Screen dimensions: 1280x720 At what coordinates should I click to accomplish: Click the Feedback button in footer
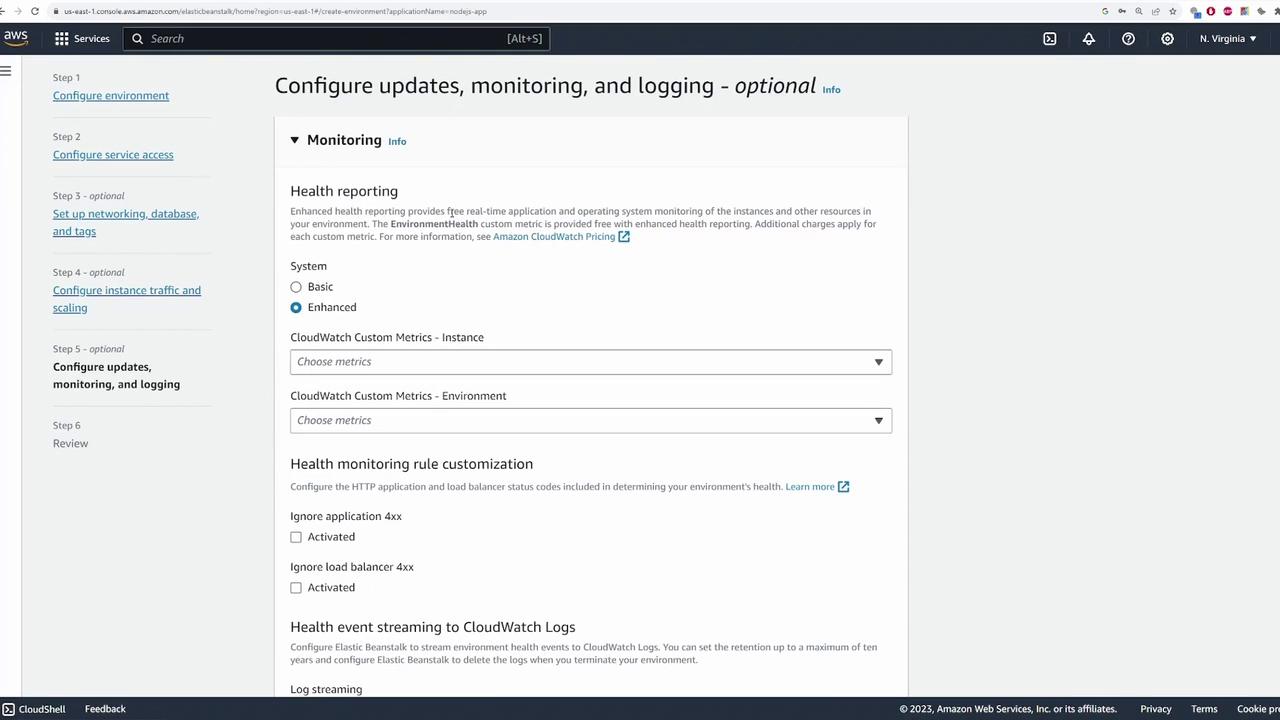(105, 709)
